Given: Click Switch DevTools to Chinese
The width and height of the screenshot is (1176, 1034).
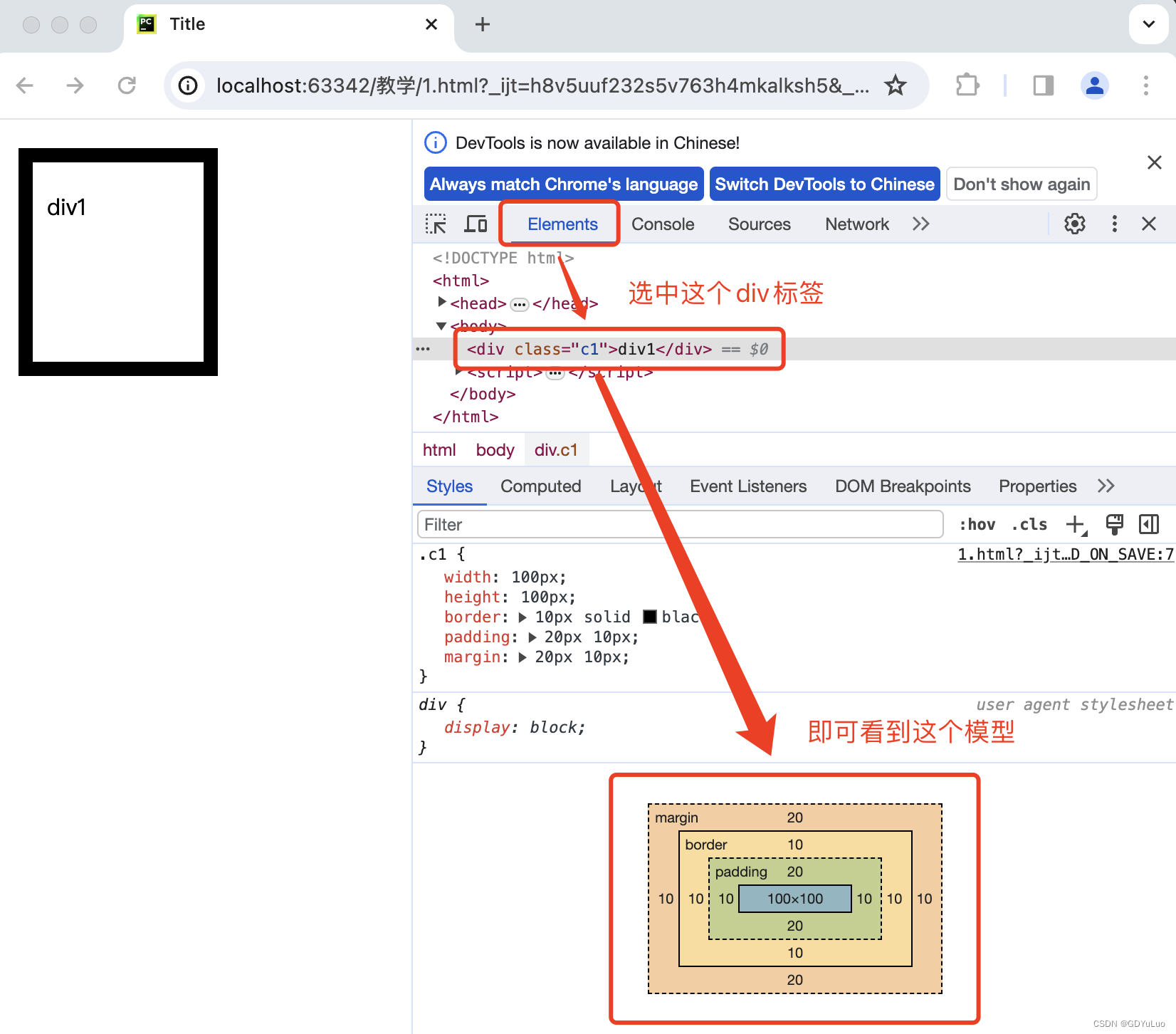Looking at the screenshot, I should click(x=825, y=184).
